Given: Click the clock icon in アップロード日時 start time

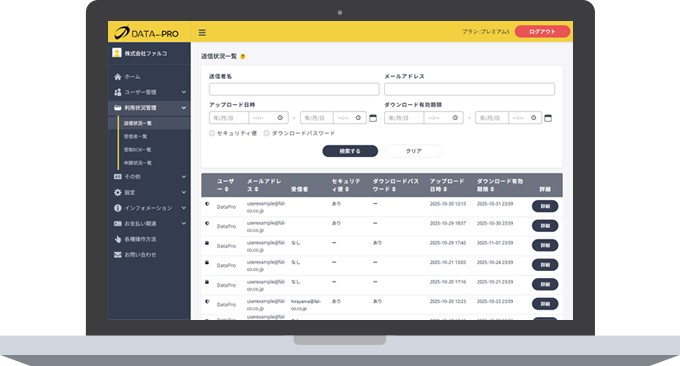Looking at the screenshot, I should click(x=280, y=118).
